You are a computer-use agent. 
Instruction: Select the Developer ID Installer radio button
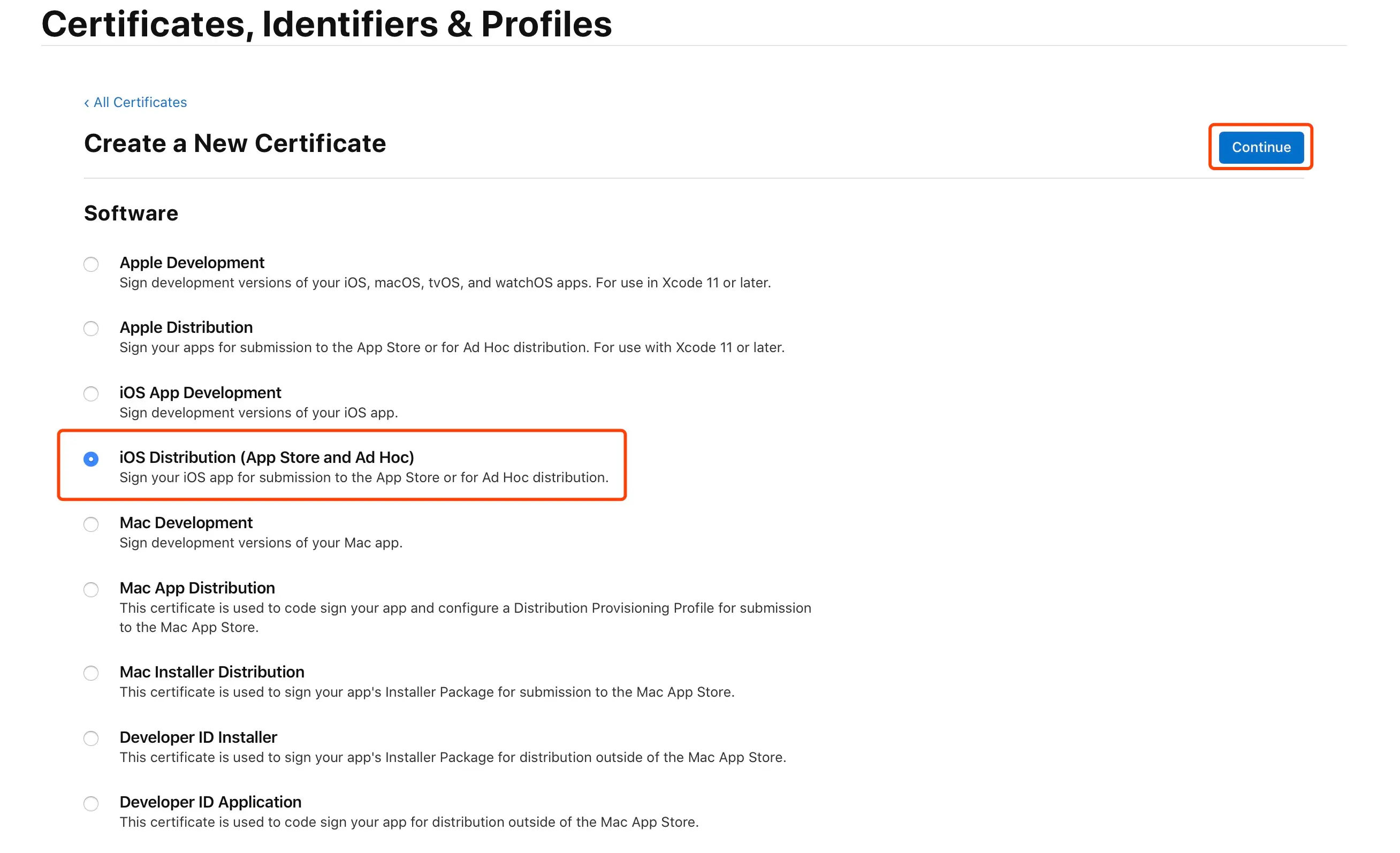point(91,739)
